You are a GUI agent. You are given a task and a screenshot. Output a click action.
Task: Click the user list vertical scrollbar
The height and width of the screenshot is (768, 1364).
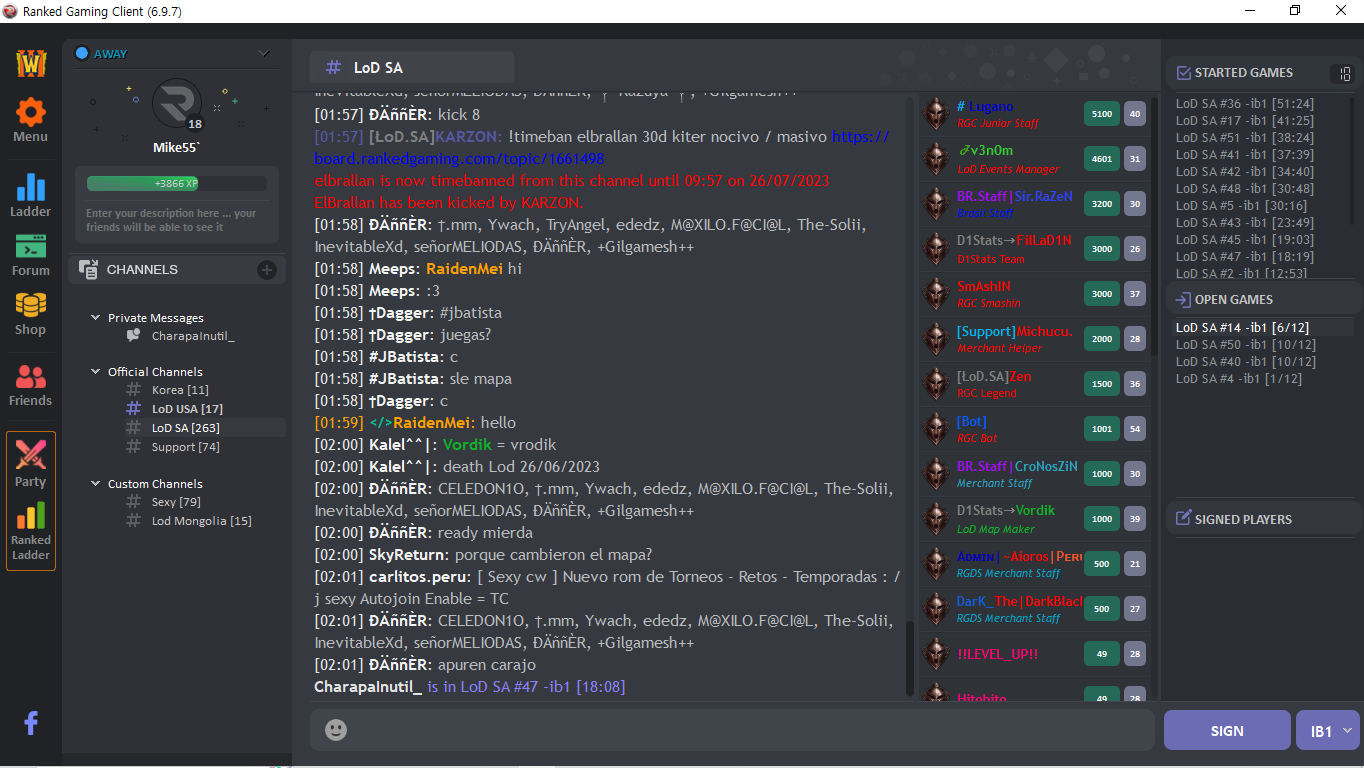pyautogui.click(x=1155, y=225)
